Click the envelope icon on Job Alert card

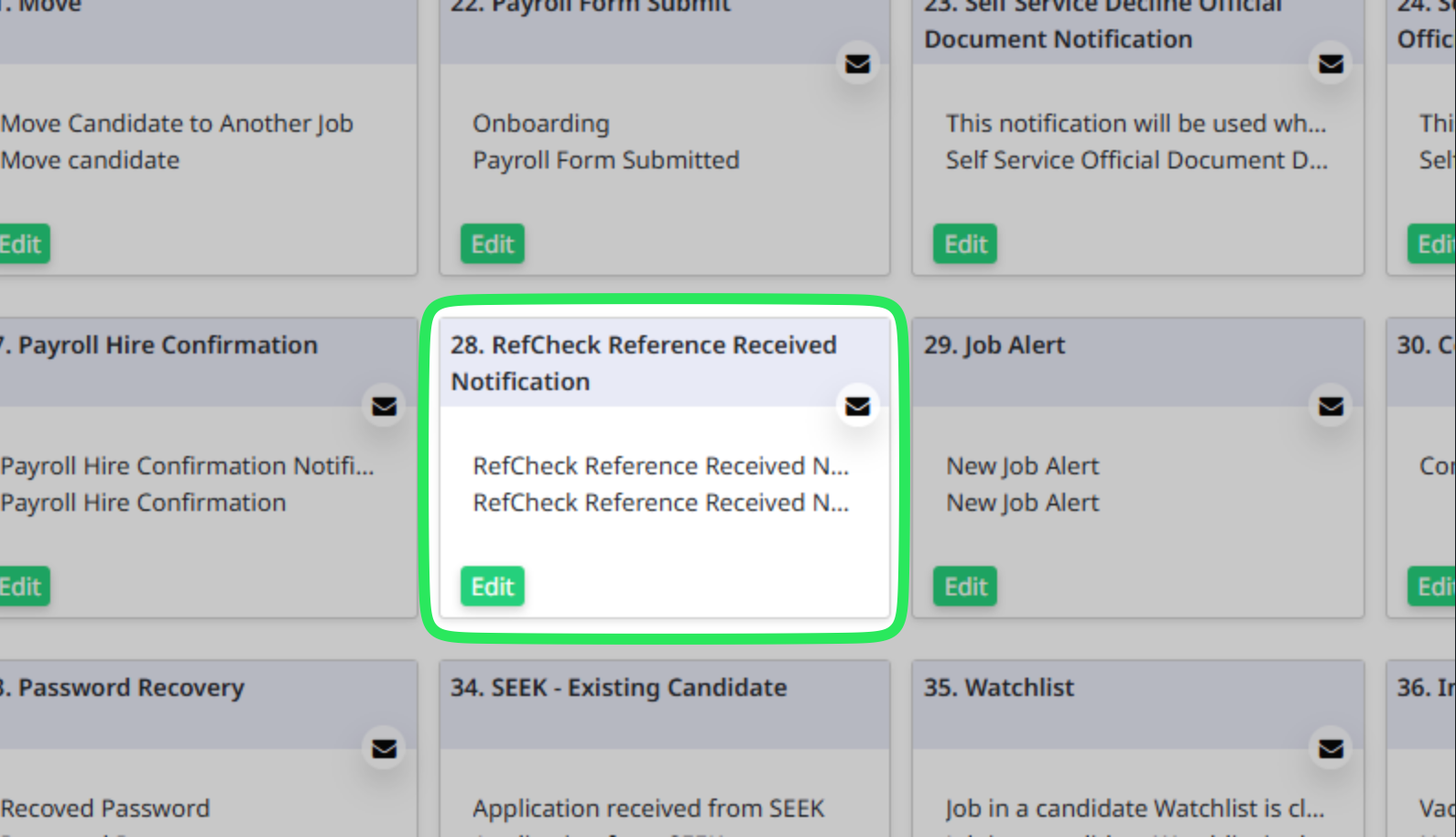[1331, 407]
